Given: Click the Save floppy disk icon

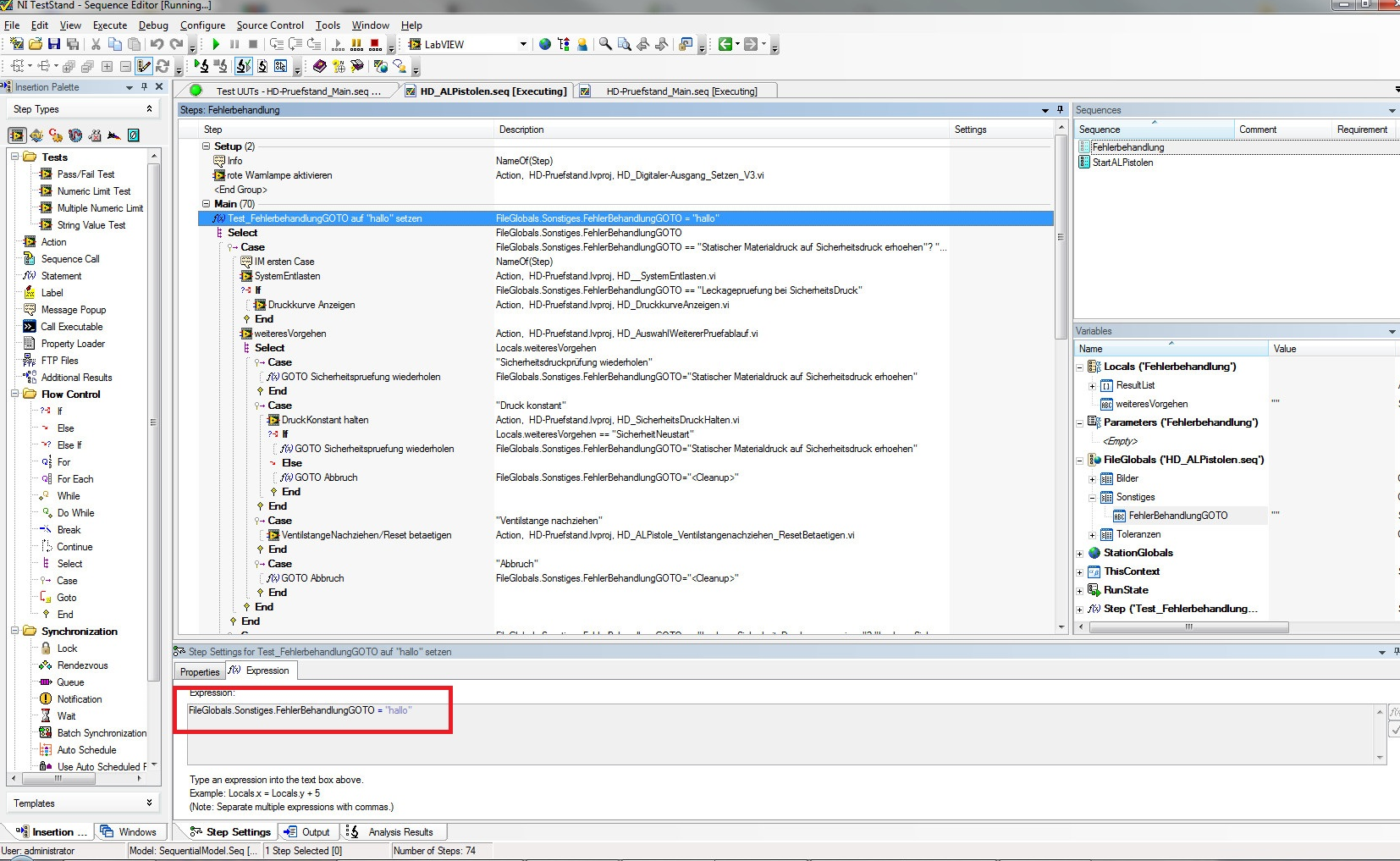Looking at the screenshot, I should point(54,45).
